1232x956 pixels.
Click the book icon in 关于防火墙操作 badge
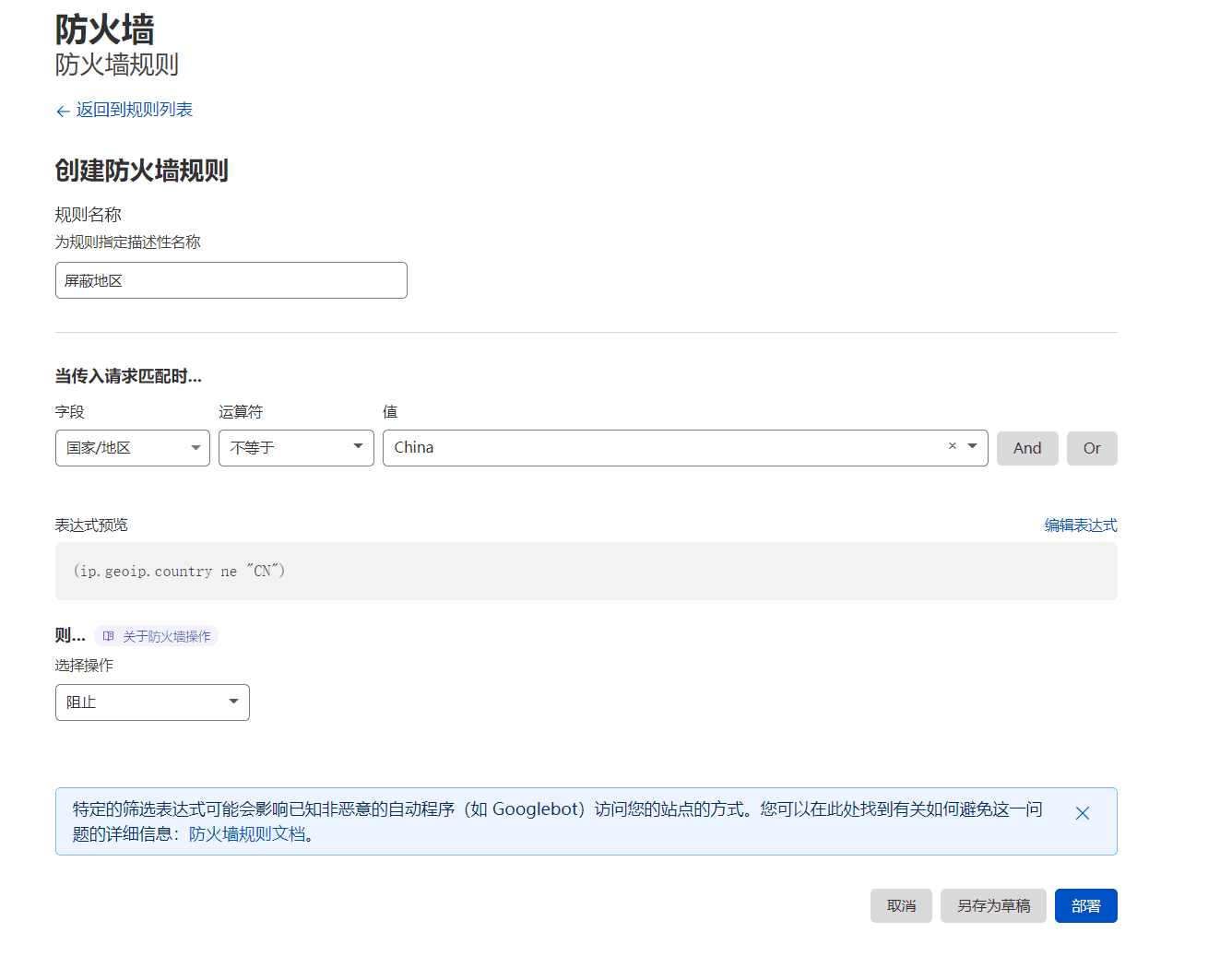[109, 636]
